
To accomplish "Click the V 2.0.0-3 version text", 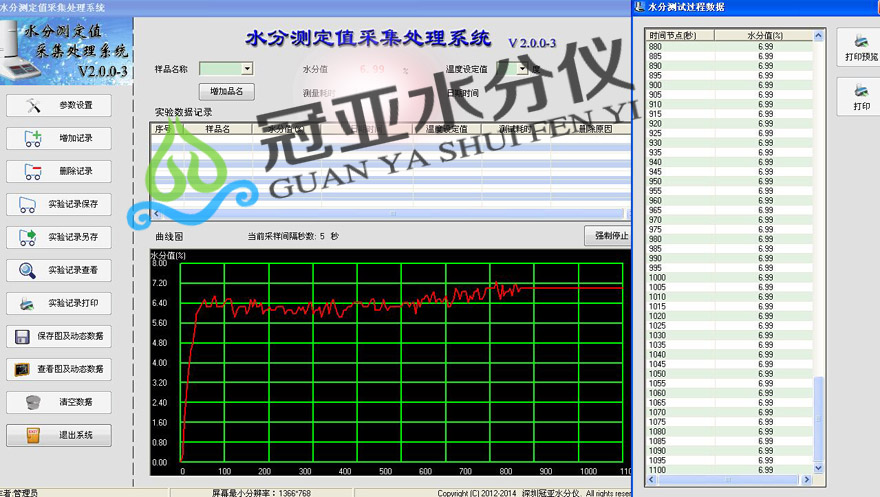I will coord(532,43).
